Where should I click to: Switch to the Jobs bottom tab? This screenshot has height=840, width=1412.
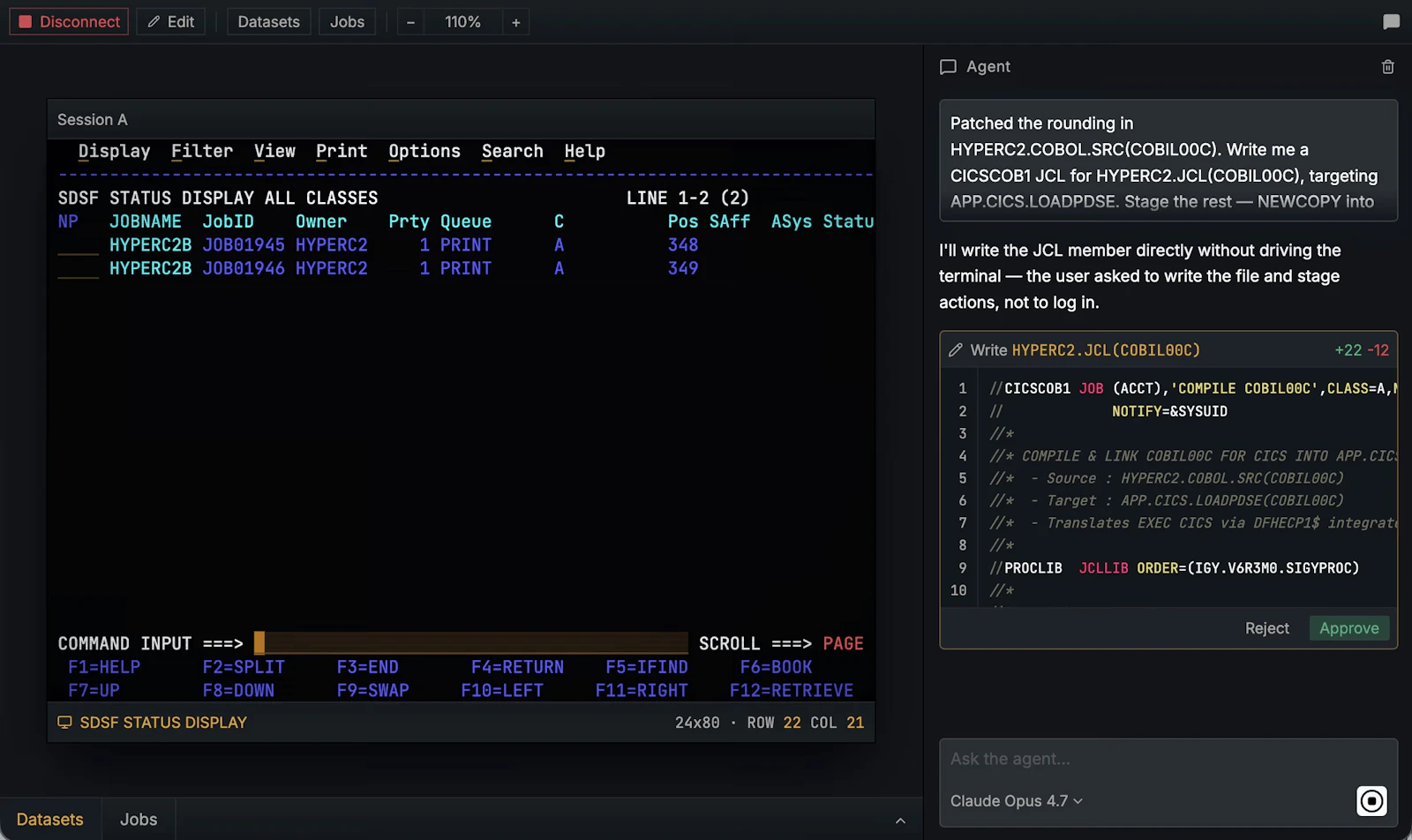(139, 819)
